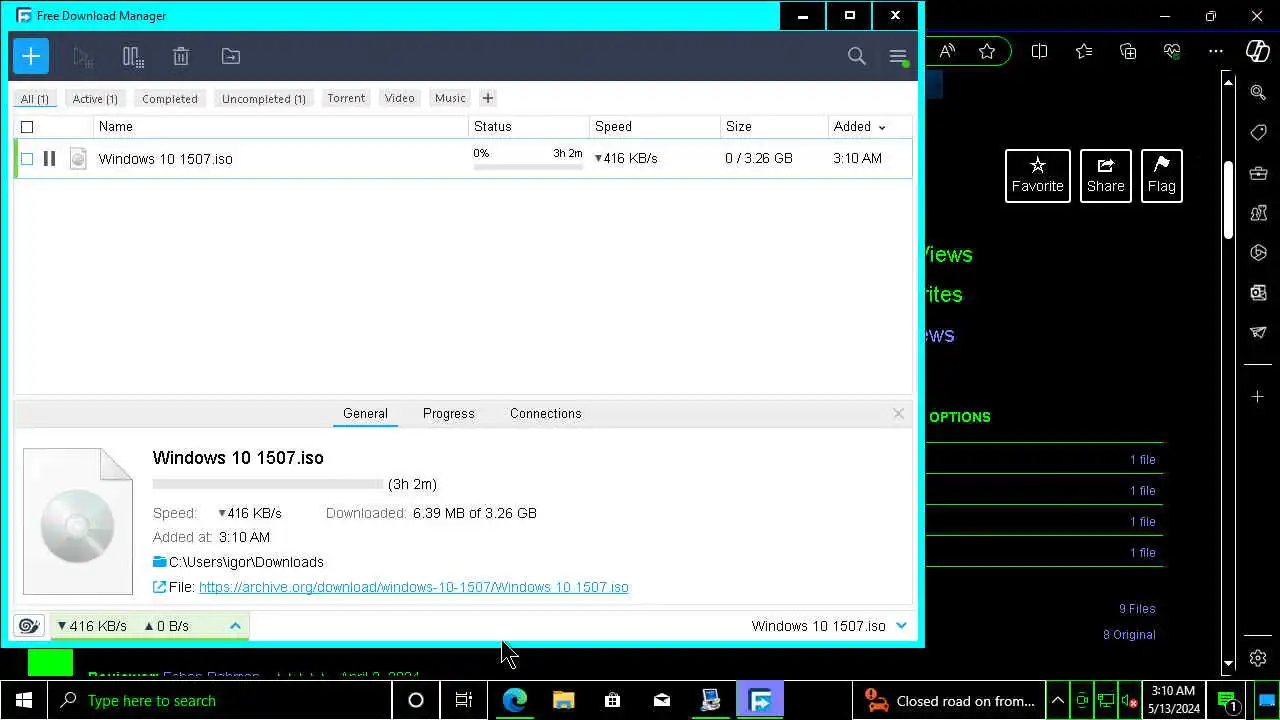Image resolution: width=1280 pixels, height=720 pixels.
Task: Click the Favorite star button in Edge
Action: (x=1038, y=176)
